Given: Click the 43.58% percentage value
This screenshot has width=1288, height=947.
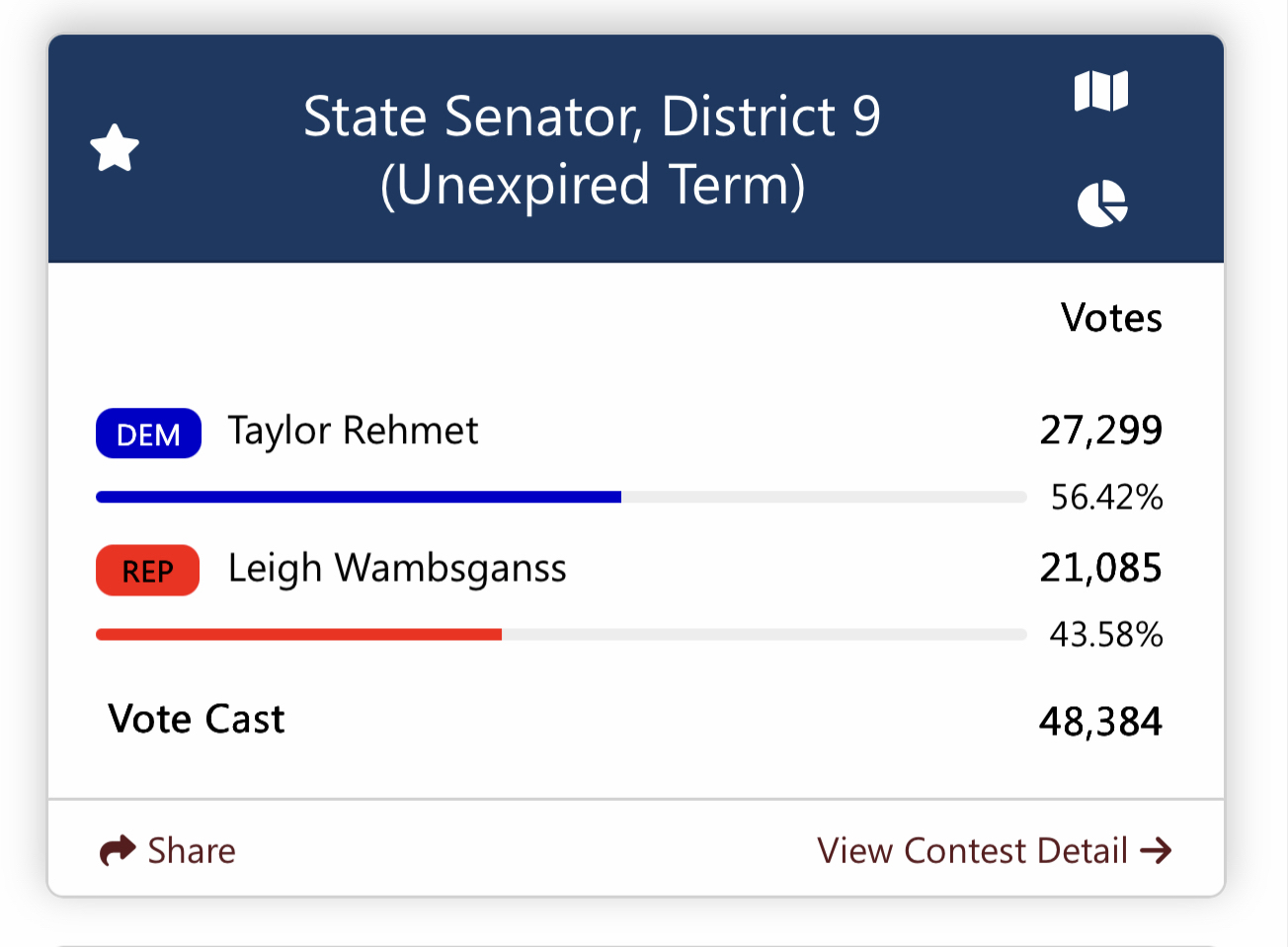Looking at the screenshot, I should [x=1106, y=634].
